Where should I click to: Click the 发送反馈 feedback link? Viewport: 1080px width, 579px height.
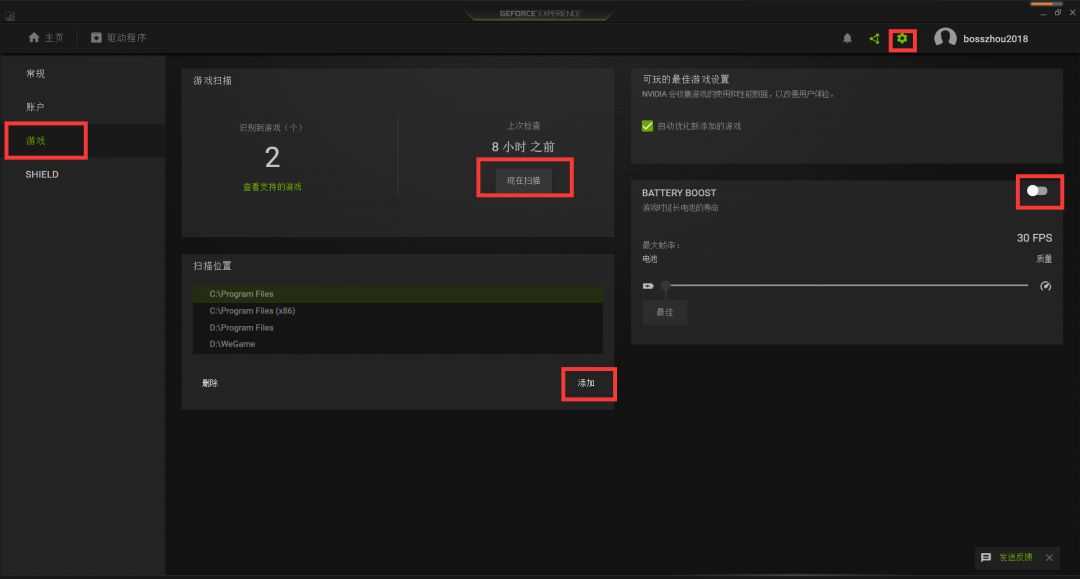pyautogui.click(x=1016, y=557)
